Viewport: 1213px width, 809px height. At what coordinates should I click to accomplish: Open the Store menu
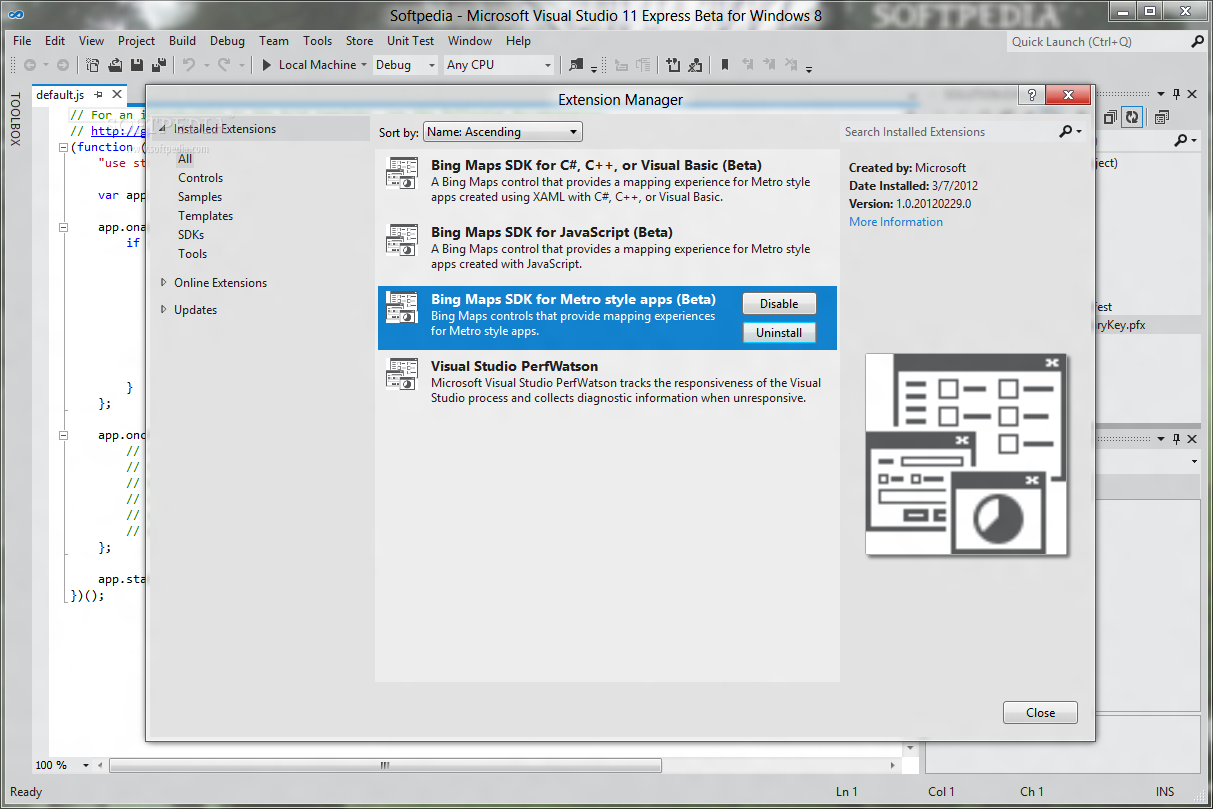359,41
